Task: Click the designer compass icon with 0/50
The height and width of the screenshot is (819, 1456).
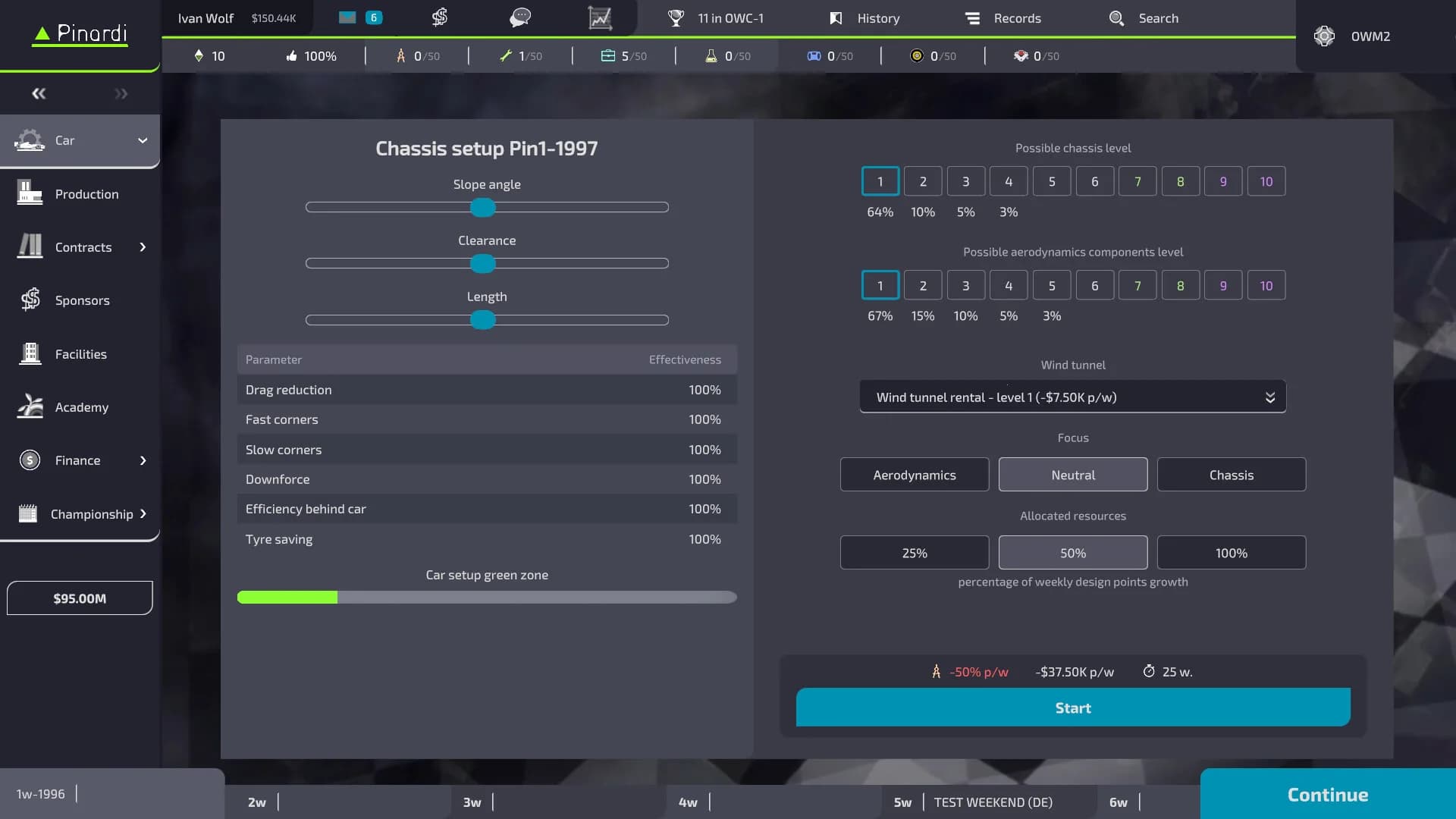Action: pos(401,56)
